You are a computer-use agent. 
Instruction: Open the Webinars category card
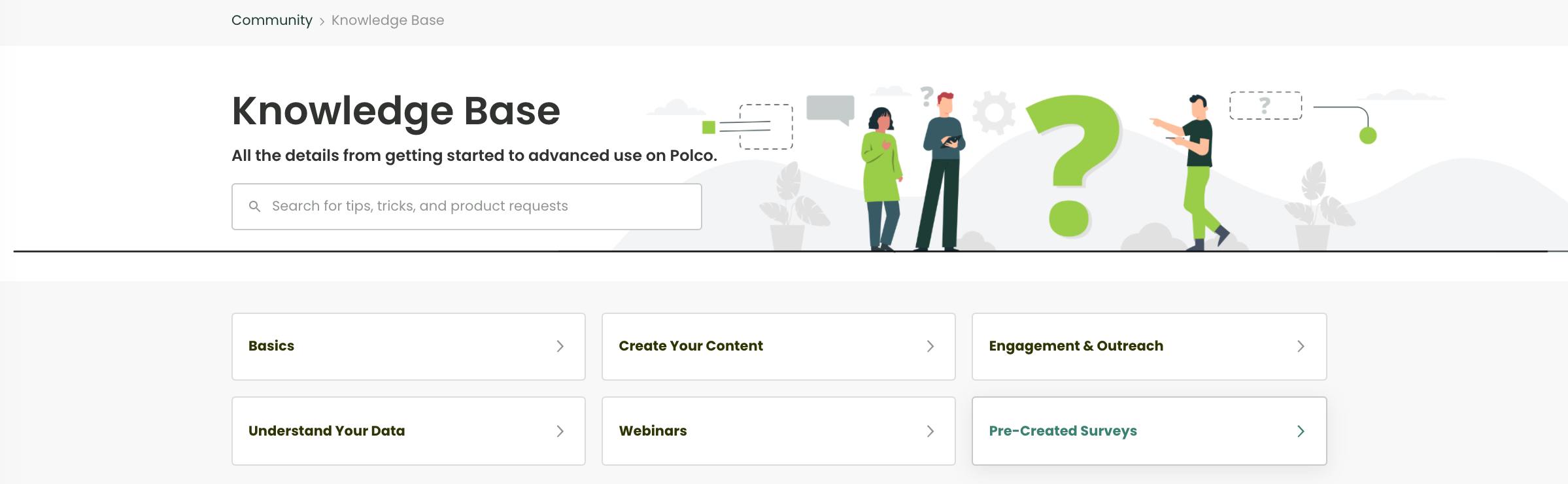(x=779, y=431)
